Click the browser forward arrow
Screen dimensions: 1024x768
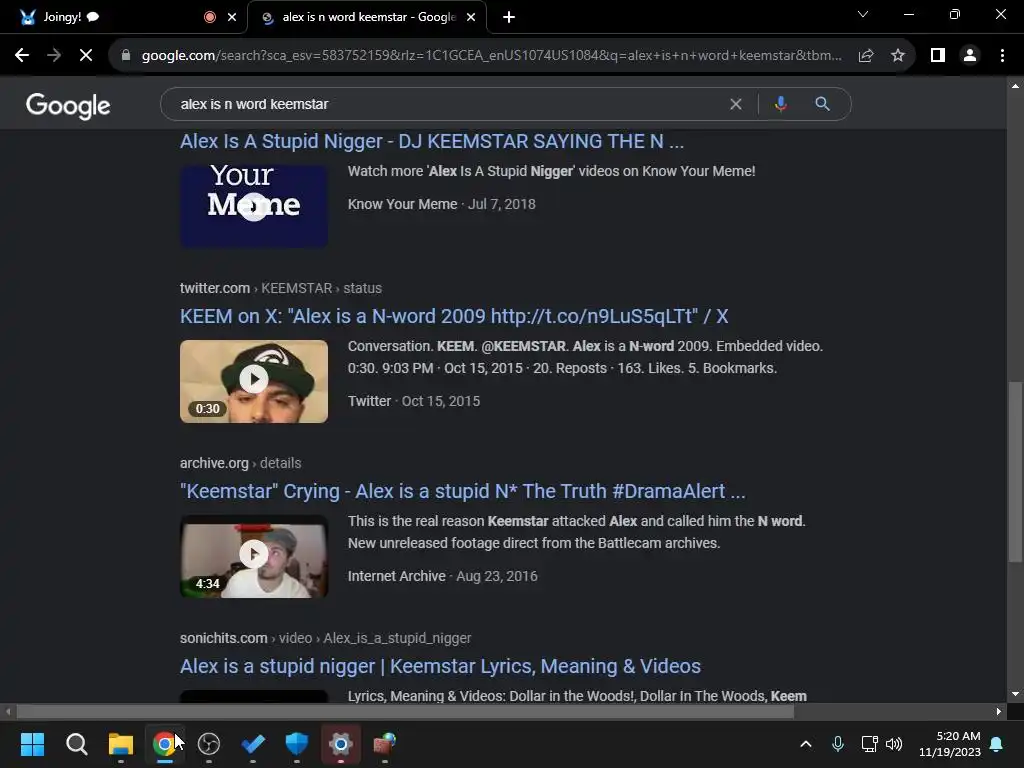pyautogui.click(x=54, y=56)
